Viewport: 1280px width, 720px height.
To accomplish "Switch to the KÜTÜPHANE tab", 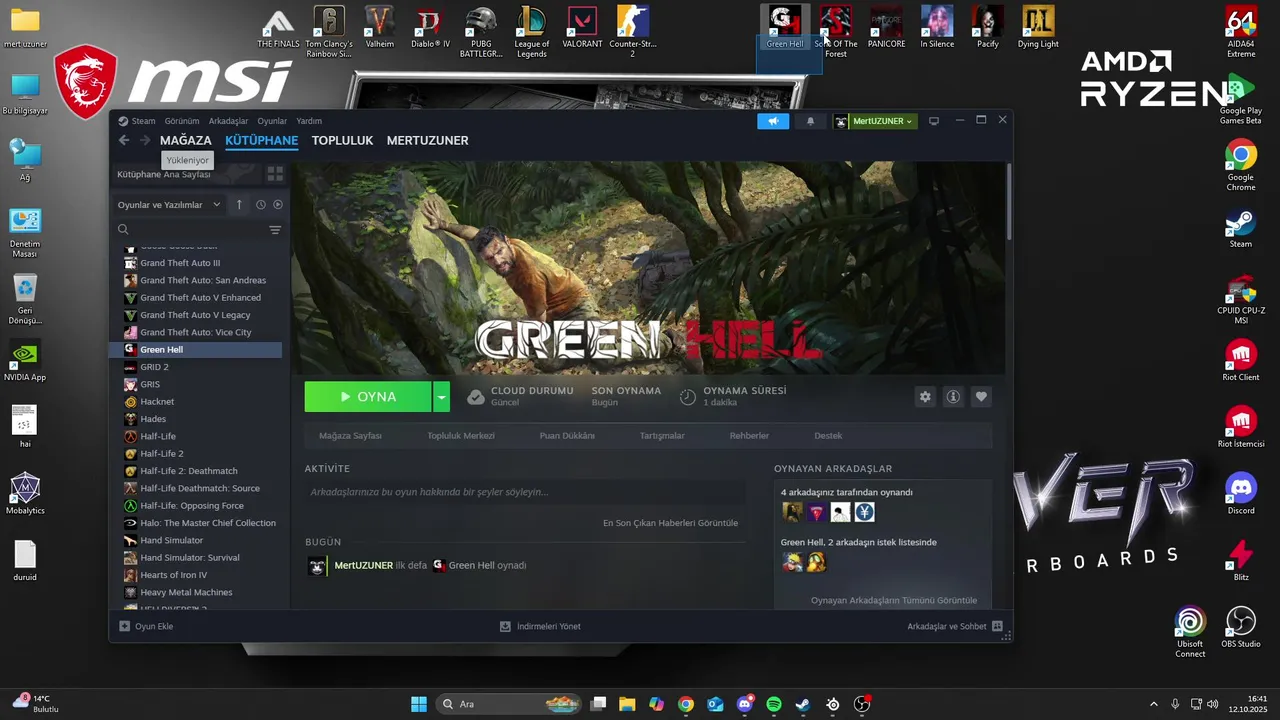I will [x=262, y=141].
